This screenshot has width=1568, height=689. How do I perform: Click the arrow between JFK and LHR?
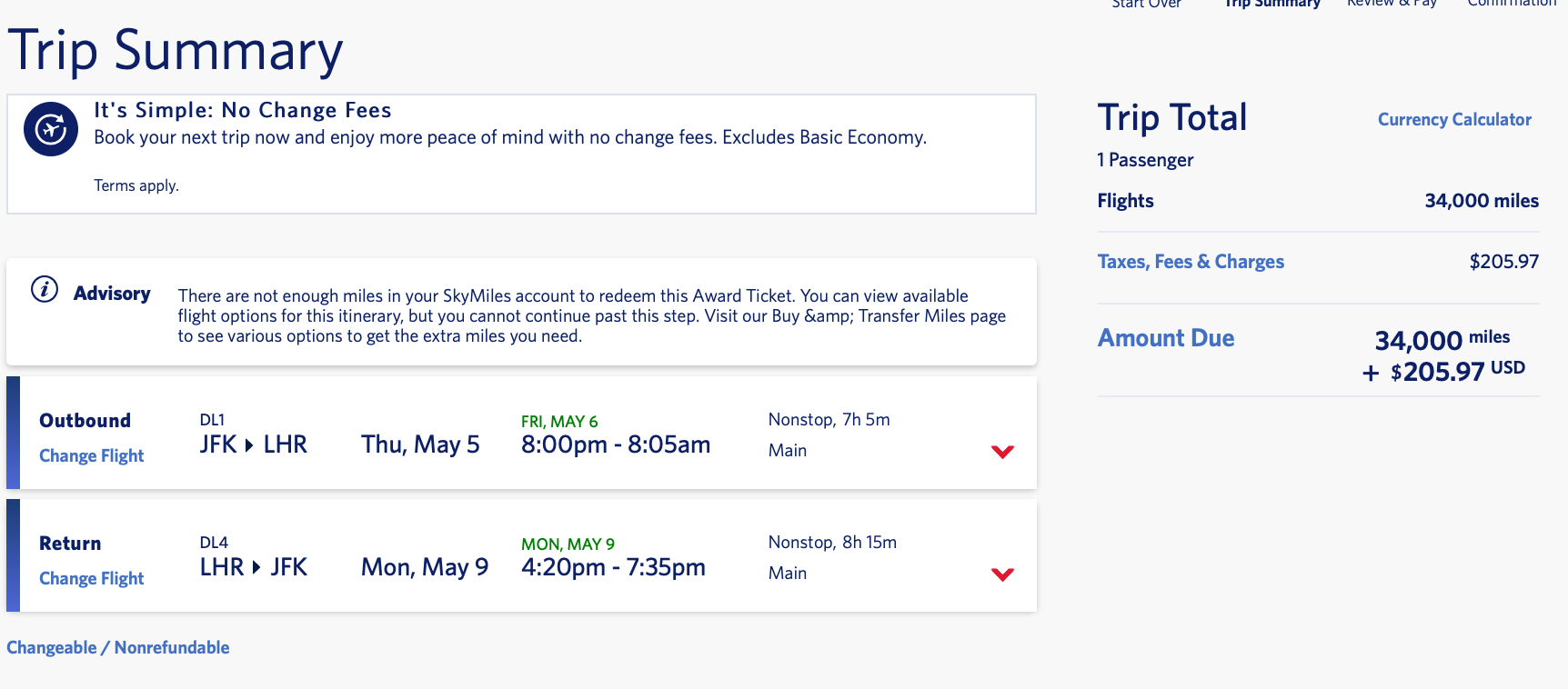click(249, 445)
